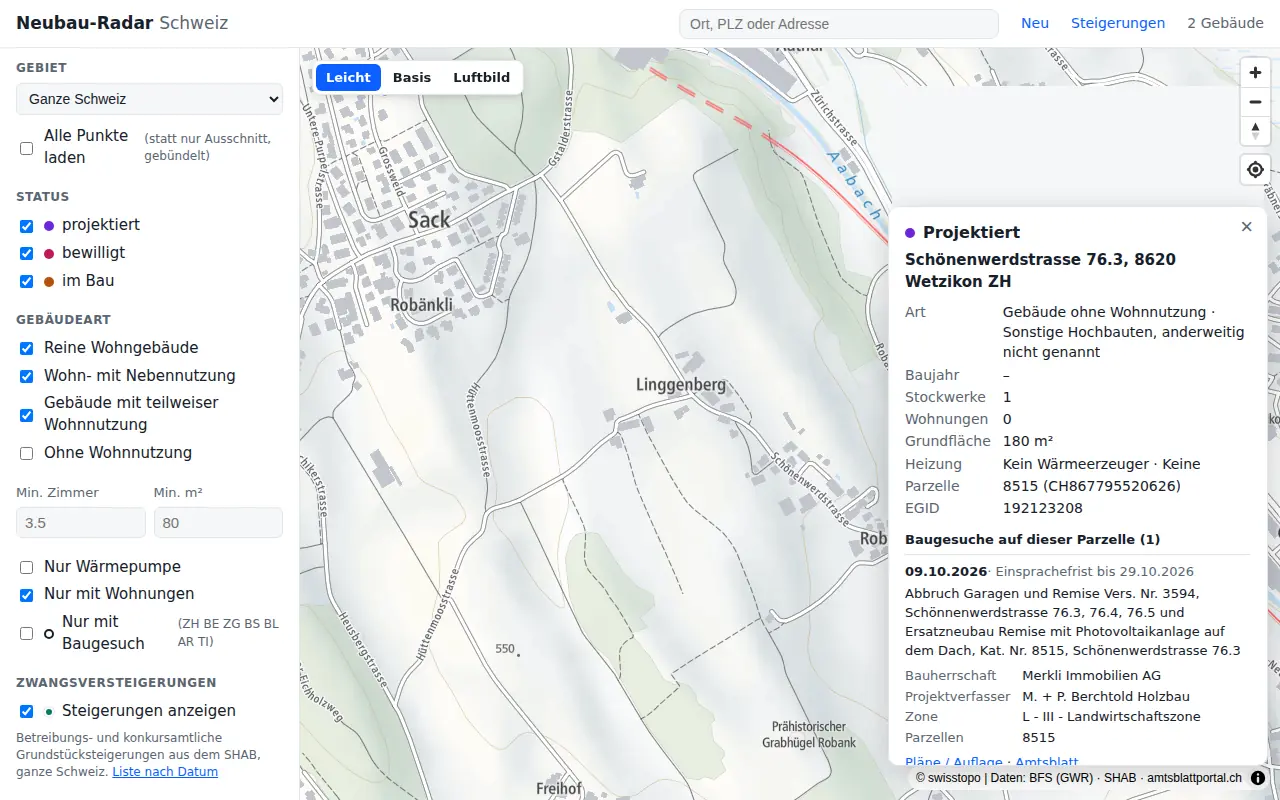Locate my current position on map
The width and height of the screenshot is (1280, 800).
tap(1255, 170)
